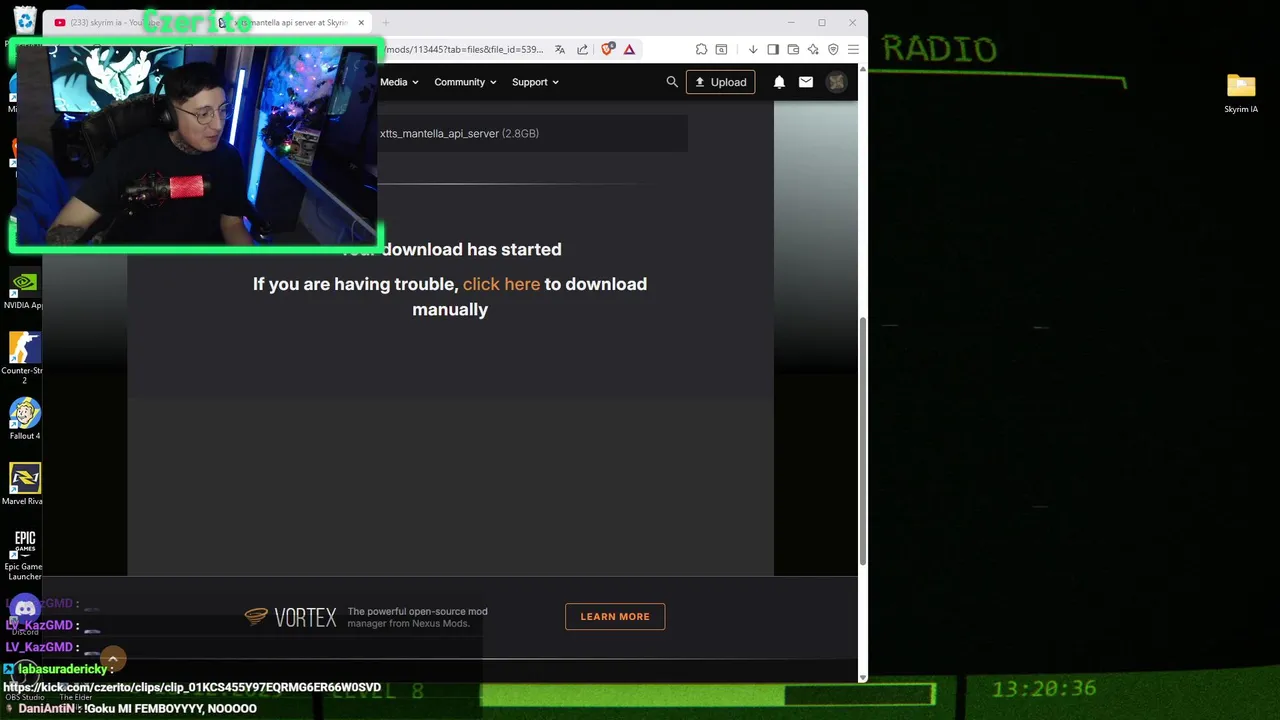
Task: Expand the Community dropdown menu
Action: click(465, 82)
